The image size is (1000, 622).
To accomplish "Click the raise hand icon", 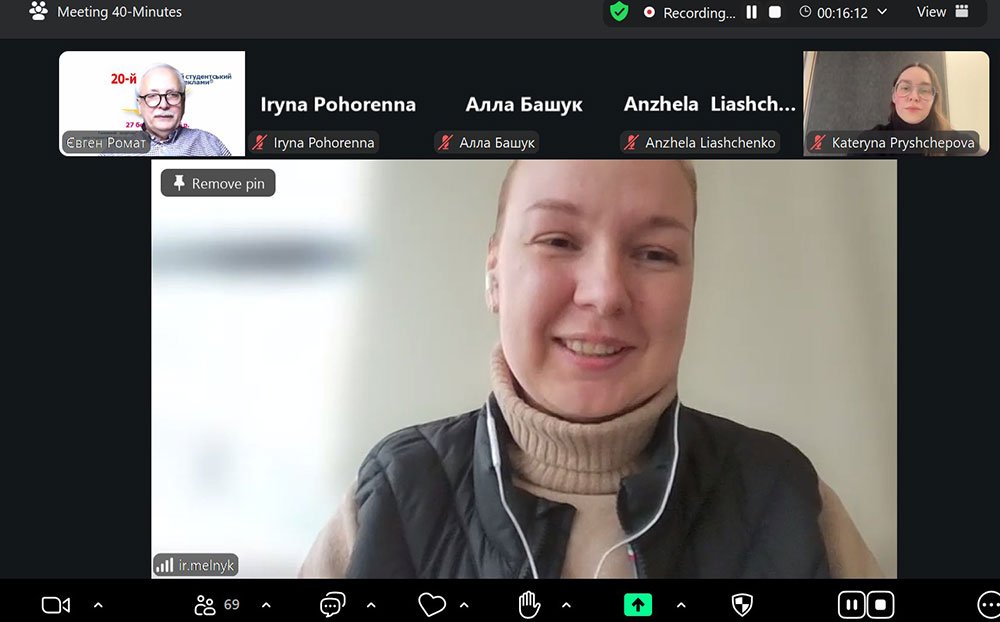I will (x=529, y=605).
